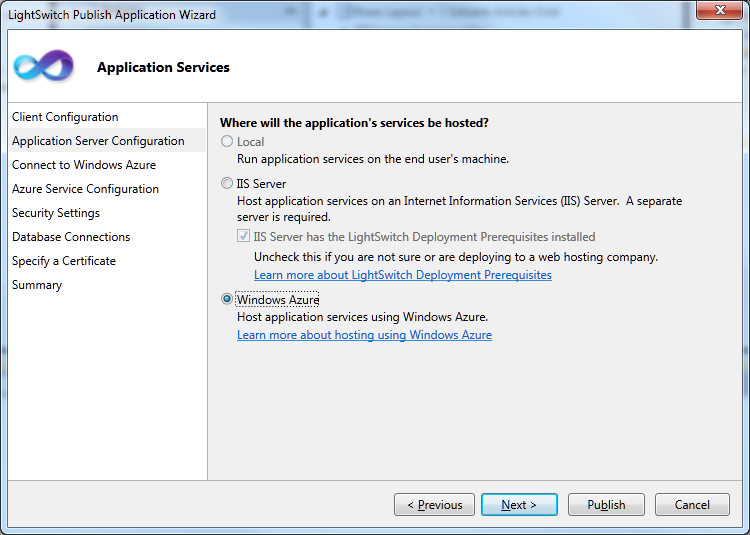The width and height of the screenshot is (750, 535).
Task: Click the Publish button
Action: (607, 504)
